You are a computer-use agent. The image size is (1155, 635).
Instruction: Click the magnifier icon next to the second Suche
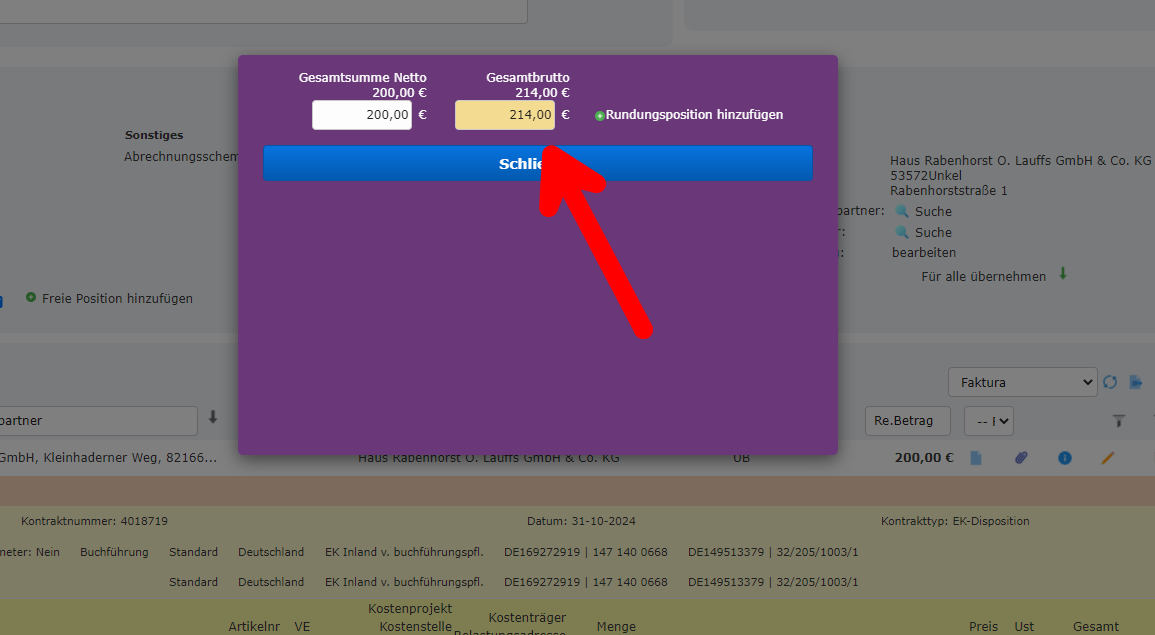coord(903,232)
